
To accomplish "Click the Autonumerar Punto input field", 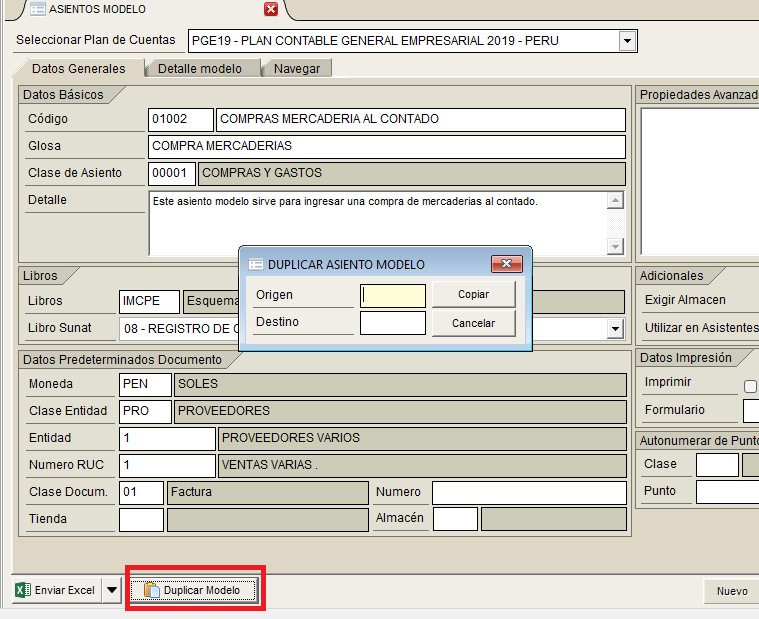I will point(728,492).
